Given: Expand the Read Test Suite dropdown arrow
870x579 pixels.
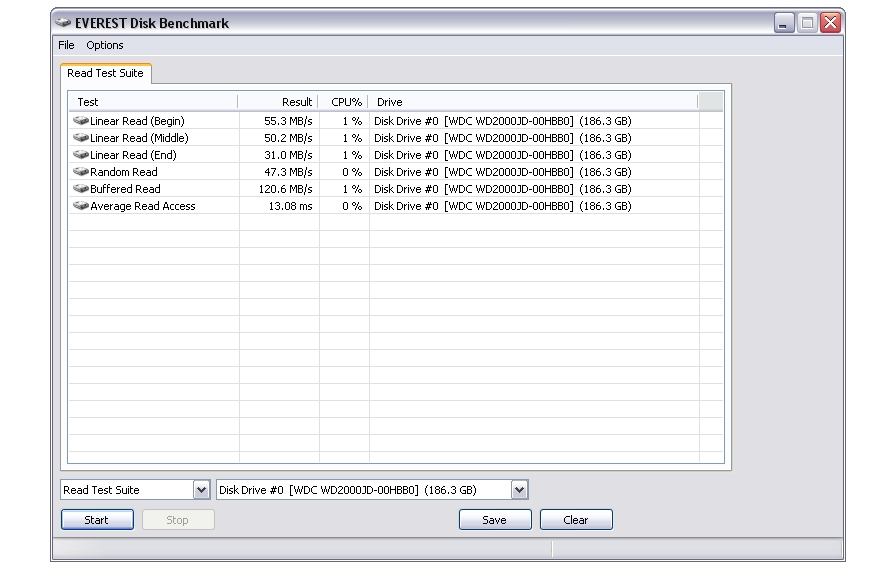Looking at the screenshot, I should [x=201, y=490].
